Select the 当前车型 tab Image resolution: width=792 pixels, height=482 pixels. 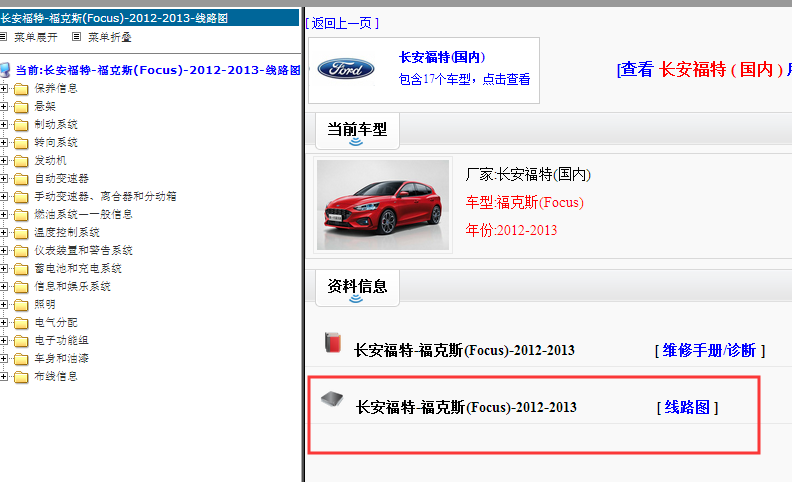[x=357, y=131]
